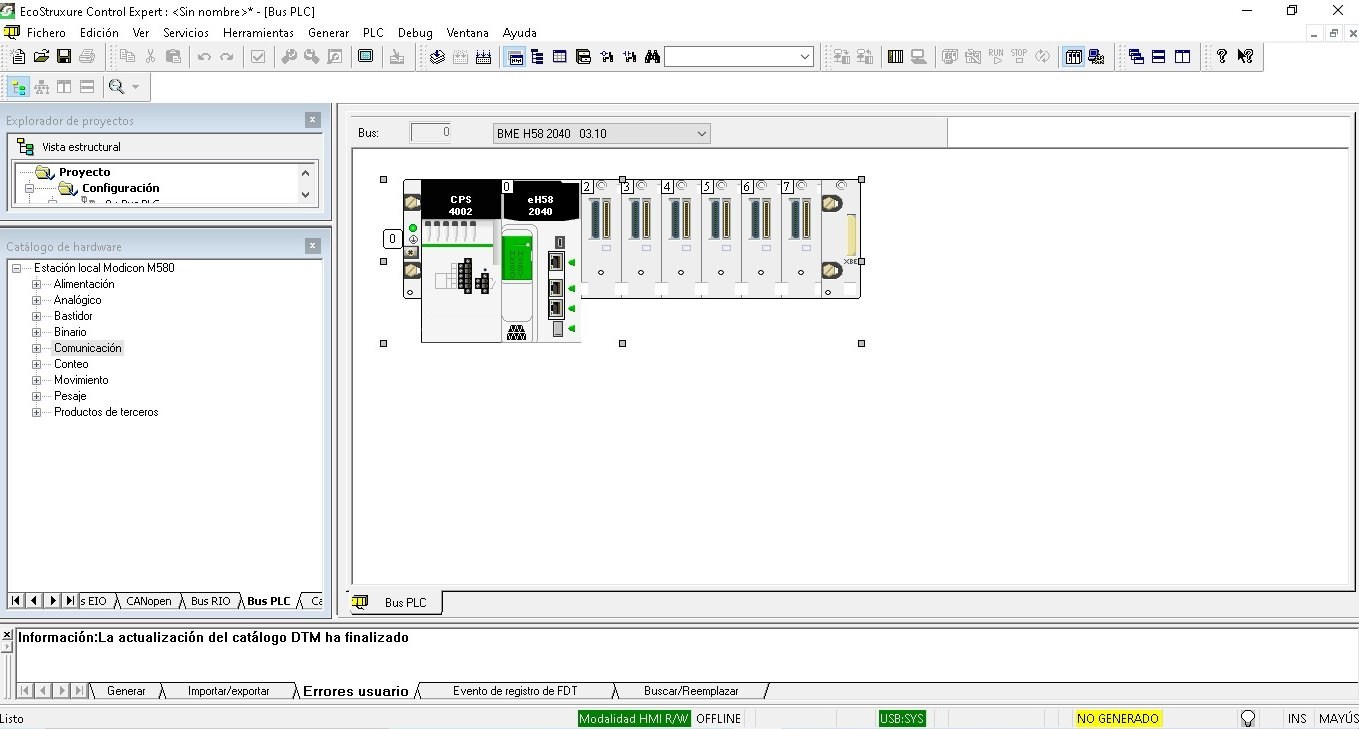Select the Bus PLC document tab
1359x729 pixels.
[395, 603]
